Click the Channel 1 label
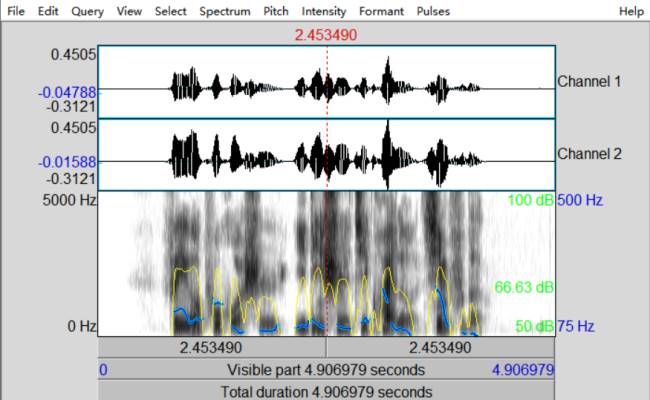 [589, 81]
